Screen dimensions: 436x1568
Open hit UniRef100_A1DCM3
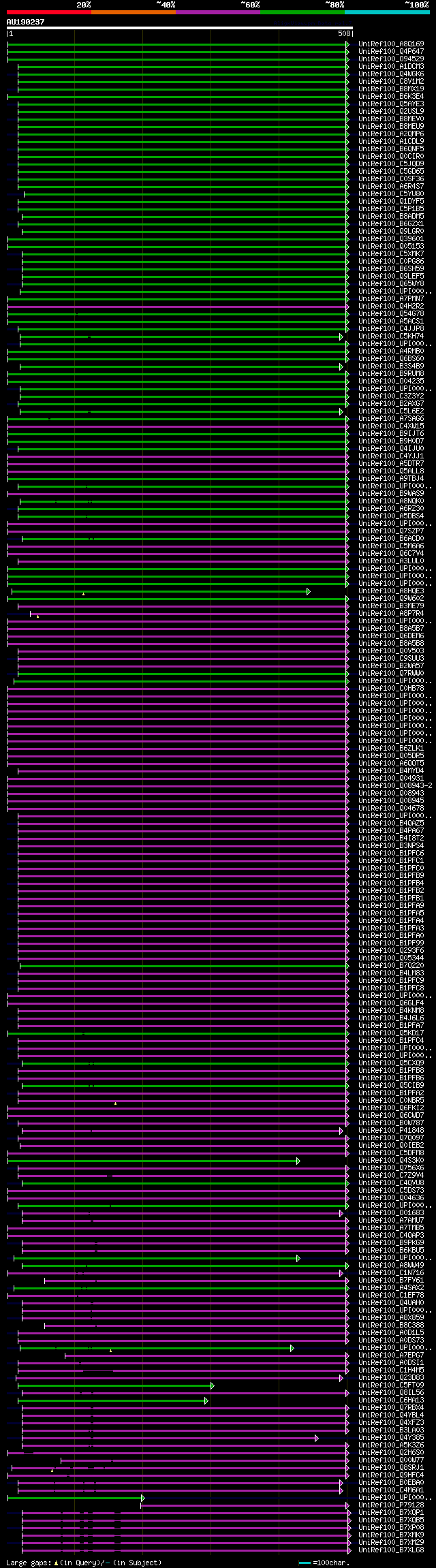coord(391,66)
